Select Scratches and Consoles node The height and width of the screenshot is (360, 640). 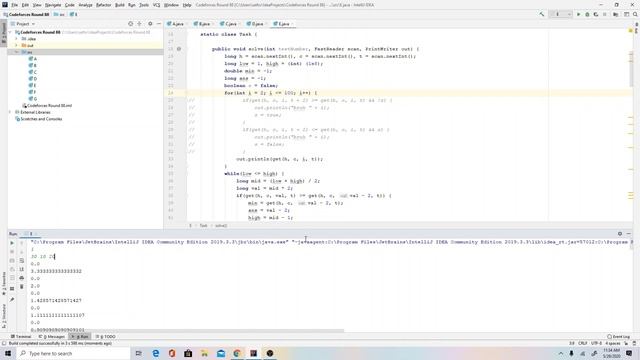tap(38, 119)
